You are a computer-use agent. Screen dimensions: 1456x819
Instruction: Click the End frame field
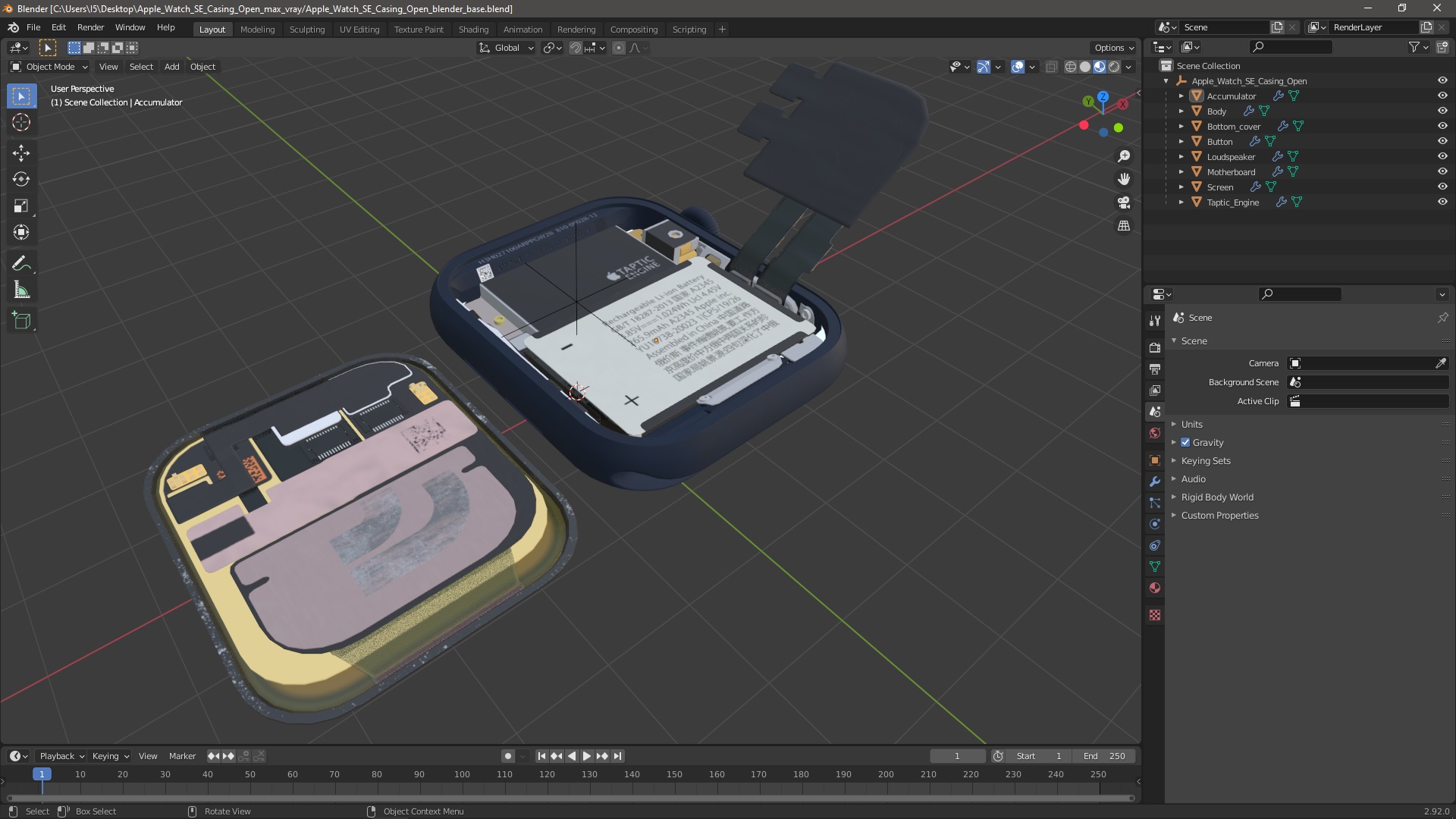(x=1103, y=756)
